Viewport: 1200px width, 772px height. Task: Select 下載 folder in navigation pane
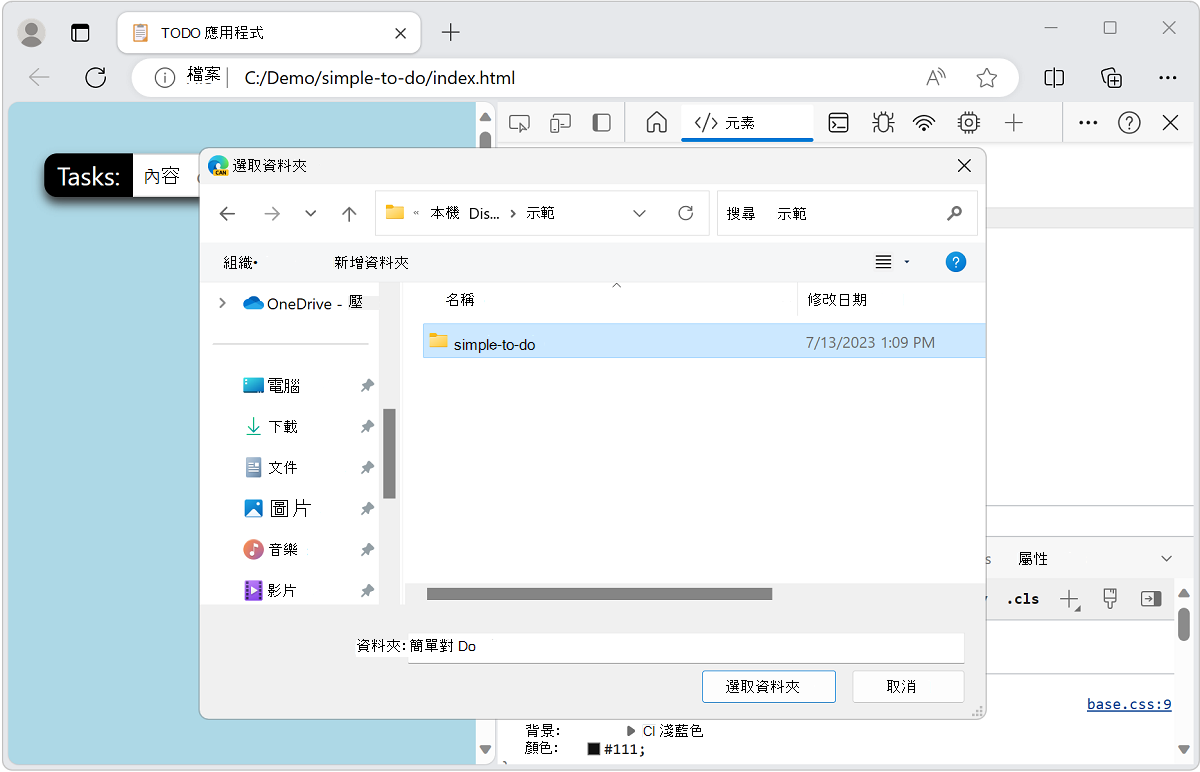pos(271,427)
